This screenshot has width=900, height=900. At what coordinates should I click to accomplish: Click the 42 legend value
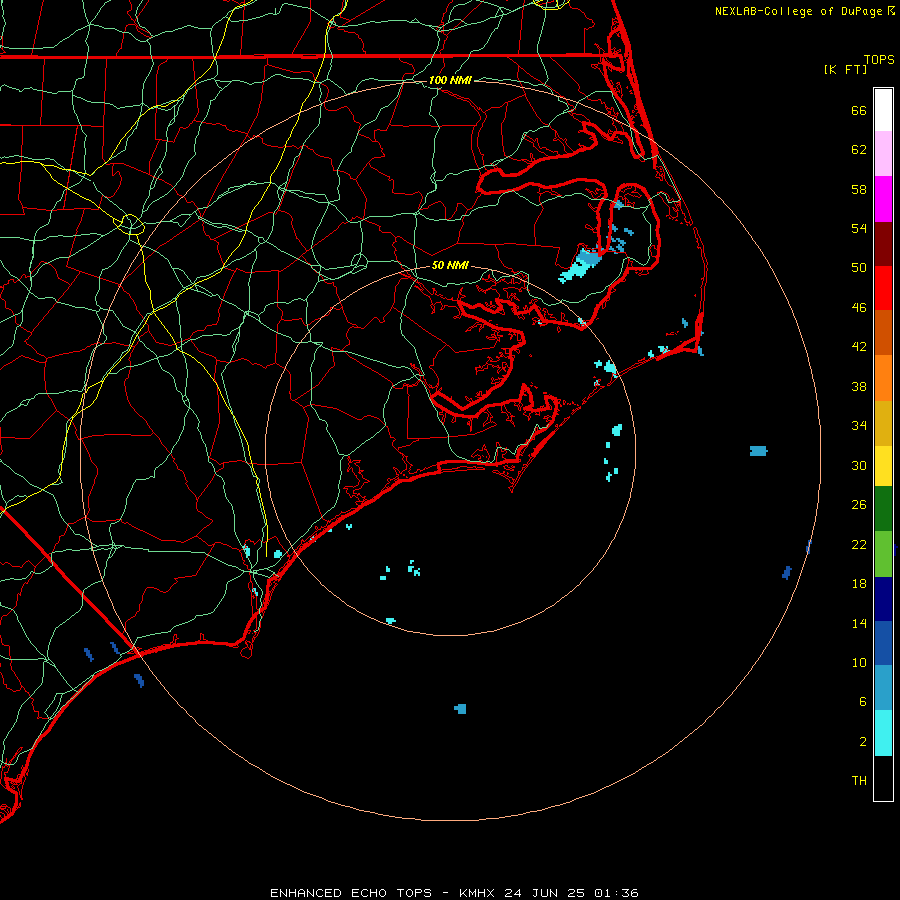pos(859,347)
